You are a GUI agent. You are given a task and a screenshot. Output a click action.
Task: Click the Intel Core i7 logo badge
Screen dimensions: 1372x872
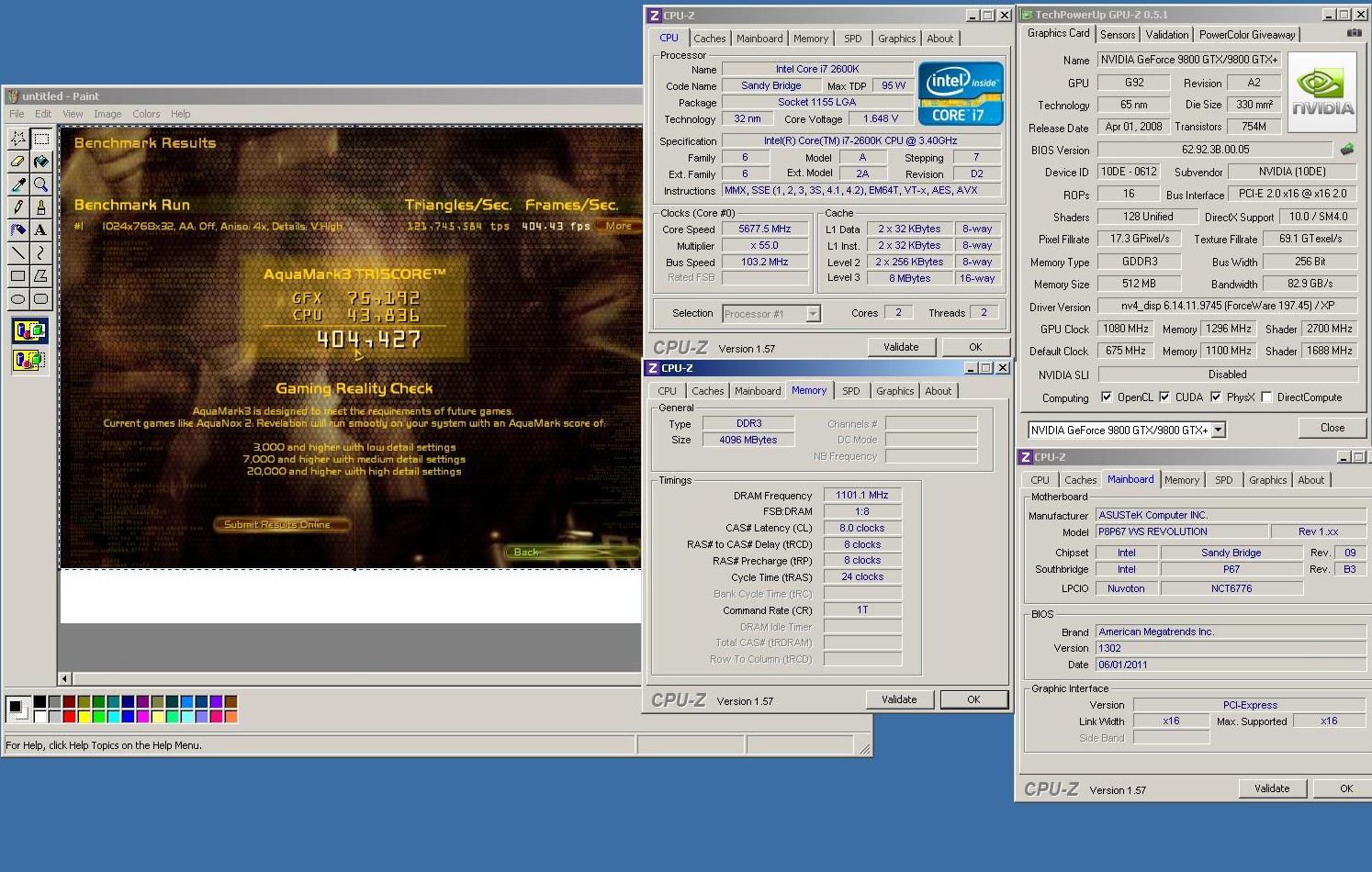(961, 93)
